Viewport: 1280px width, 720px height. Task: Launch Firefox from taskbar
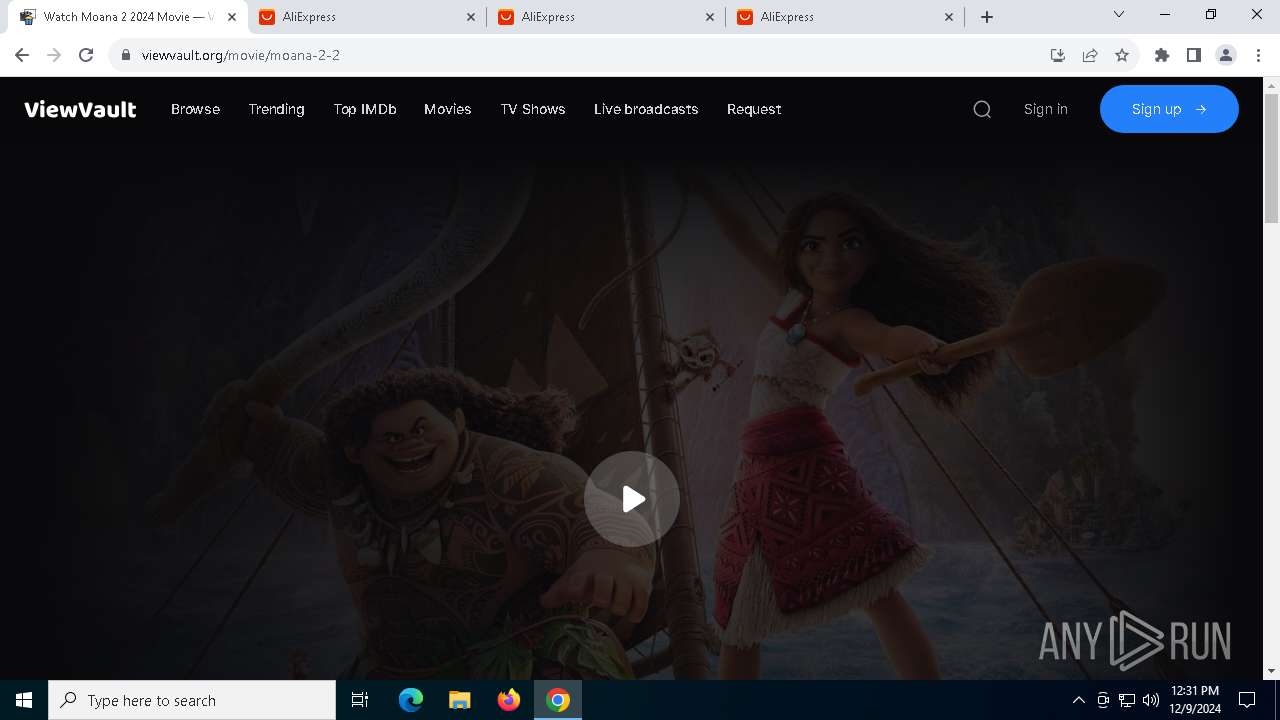[x=509, y=700]
